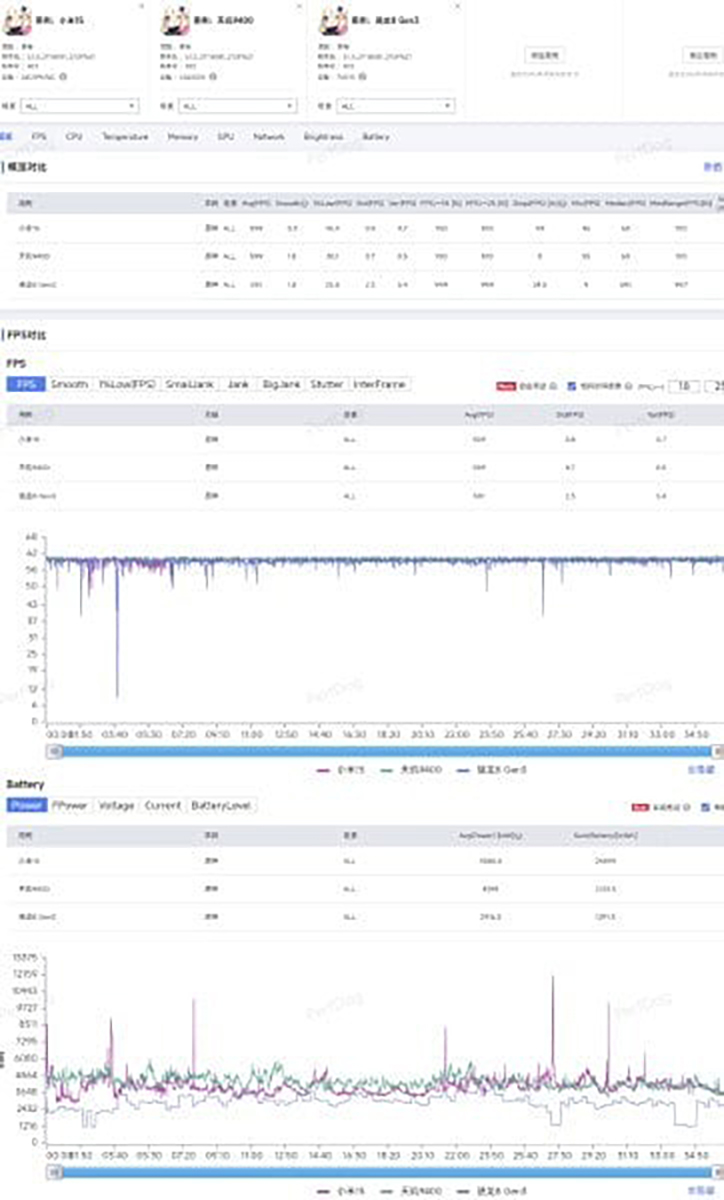Click the left handle of the FPS range slider
The height and width of the screenshot is (1200, 724).
pos(52,751)
